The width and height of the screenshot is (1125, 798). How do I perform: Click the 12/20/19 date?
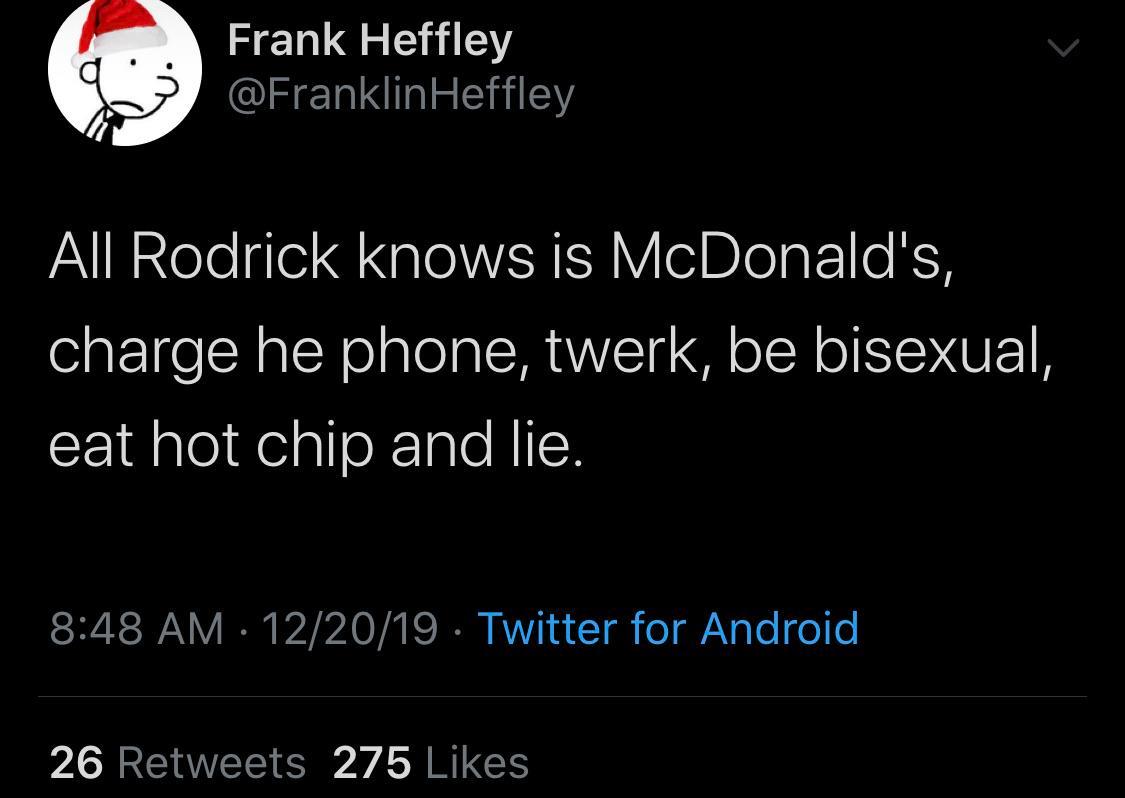348,629
